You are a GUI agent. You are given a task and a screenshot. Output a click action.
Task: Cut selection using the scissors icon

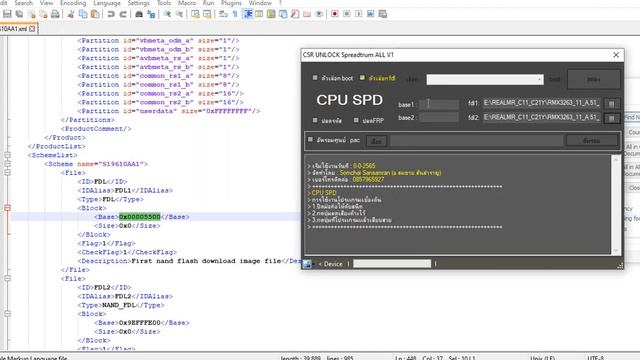(x=71, y=14)
